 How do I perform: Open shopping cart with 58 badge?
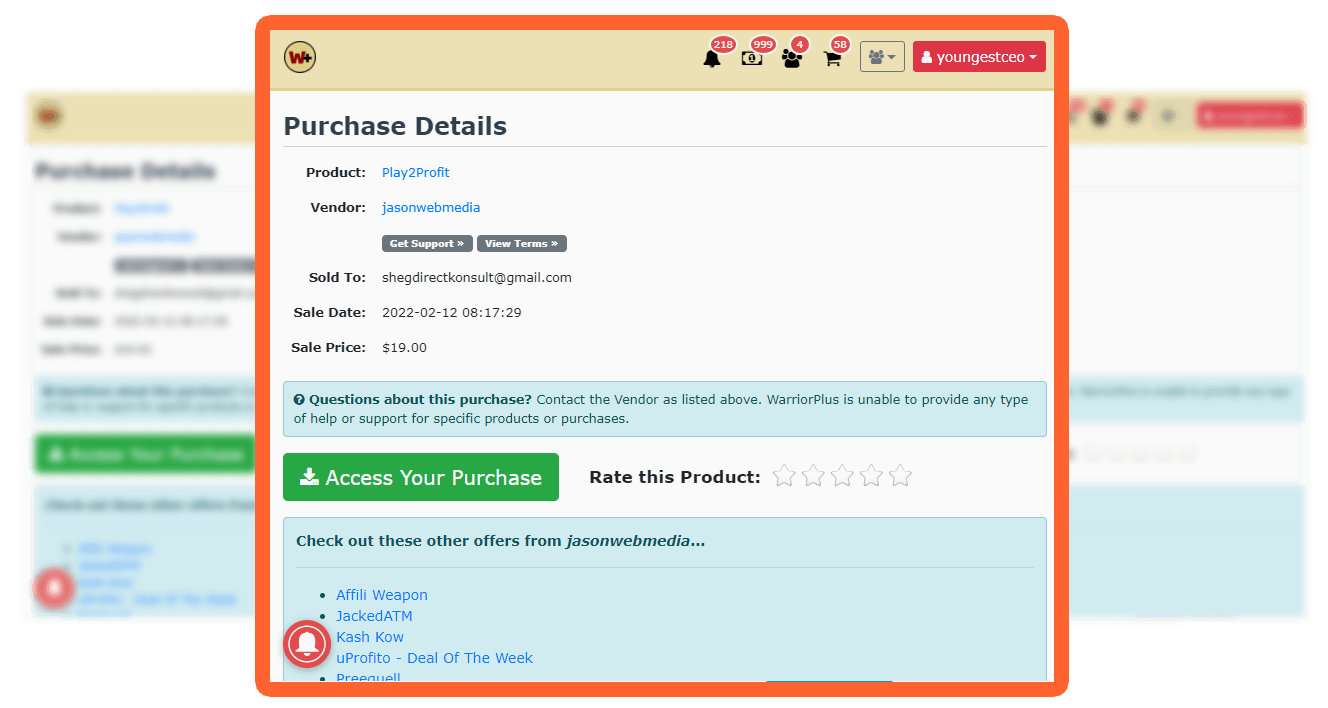tap(832, 58)
